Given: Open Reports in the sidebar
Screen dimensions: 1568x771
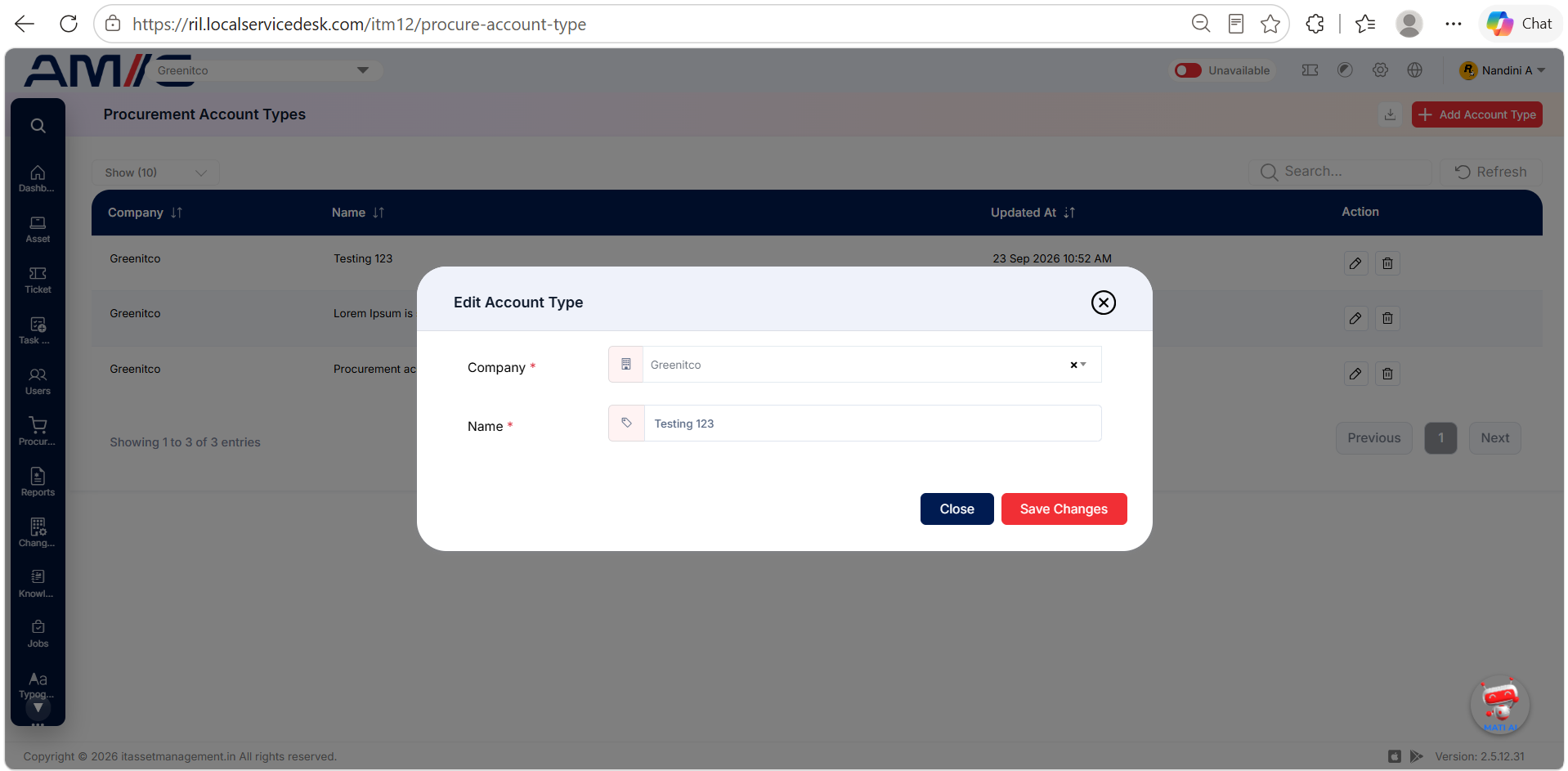Looking at the screenshot, I should tap(38, 482).
